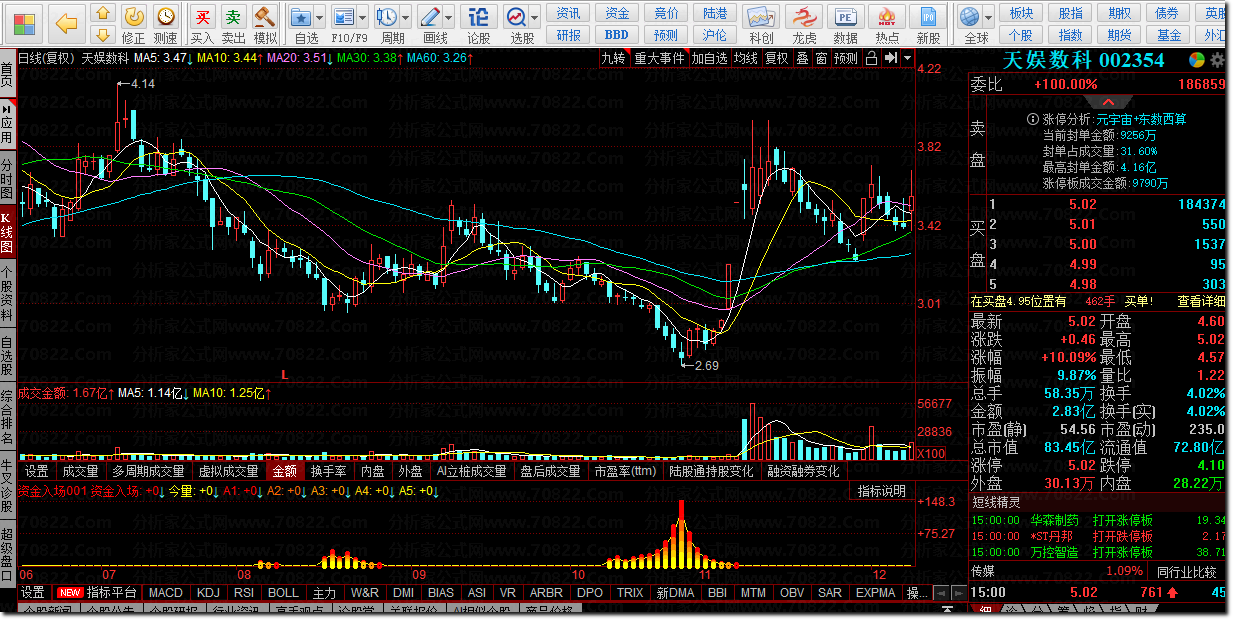Open the 选股 stock picker icon
This screenshot has height=620, width=1234.
[x=516, y=17]
